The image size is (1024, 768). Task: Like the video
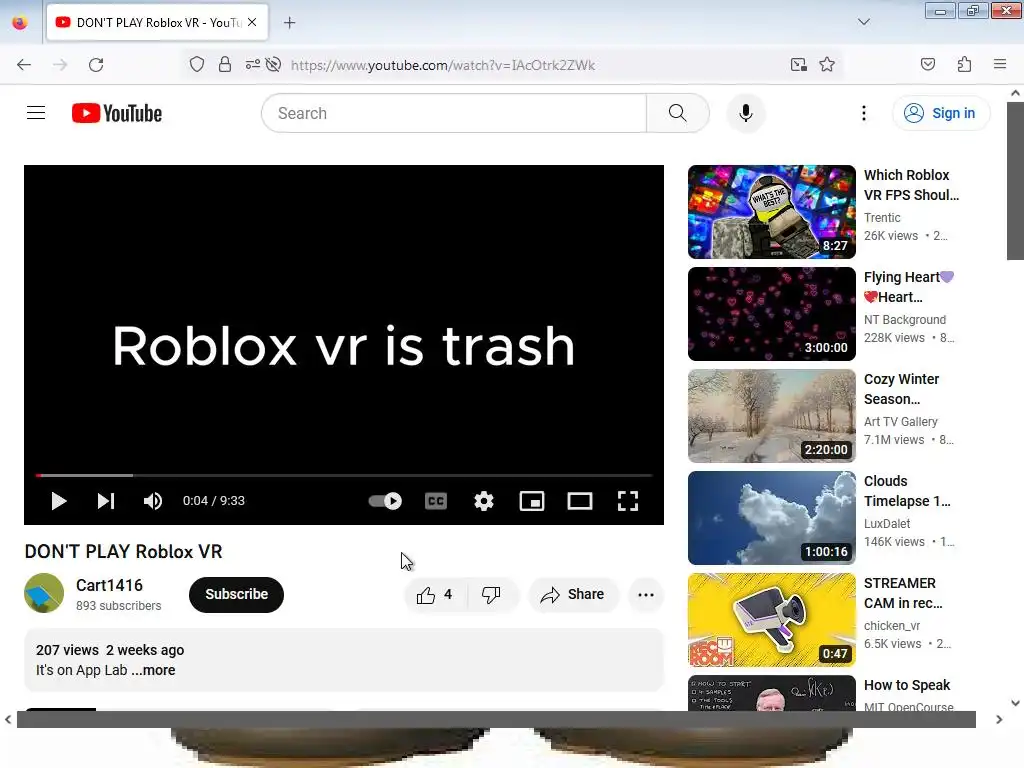pyautogui.click(x=436, y=595)
